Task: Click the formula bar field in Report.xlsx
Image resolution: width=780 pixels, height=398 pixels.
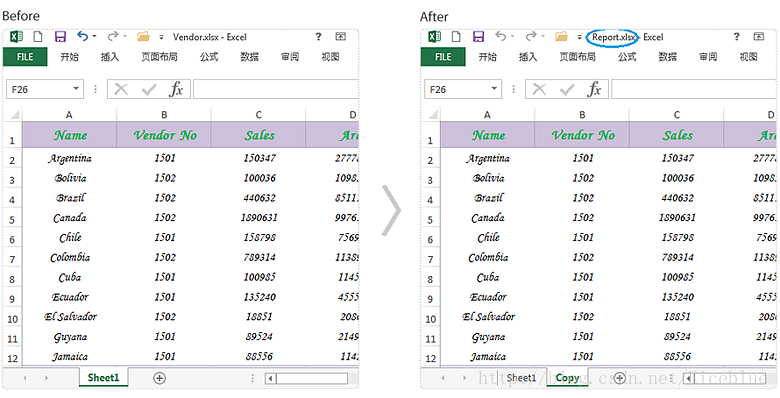Action: click(694, 90)
